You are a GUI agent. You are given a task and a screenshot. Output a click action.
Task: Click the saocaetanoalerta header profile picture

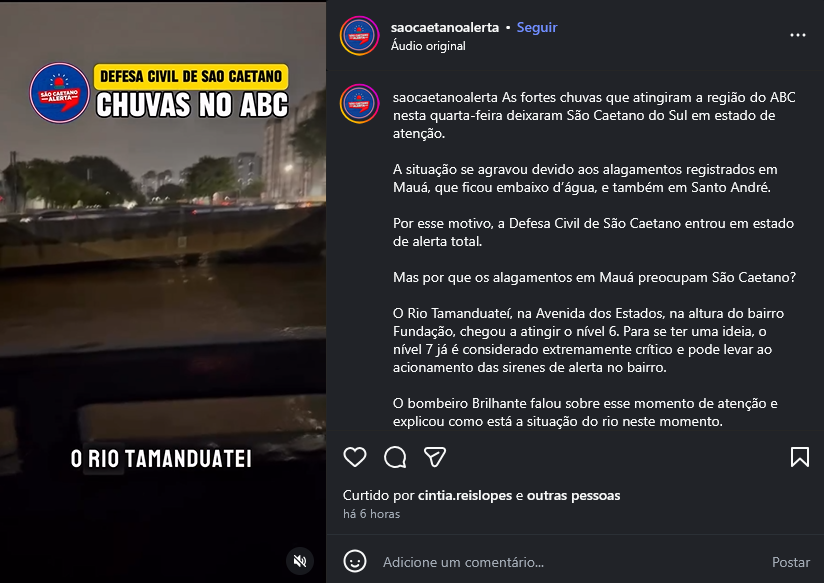click(359, 36)
